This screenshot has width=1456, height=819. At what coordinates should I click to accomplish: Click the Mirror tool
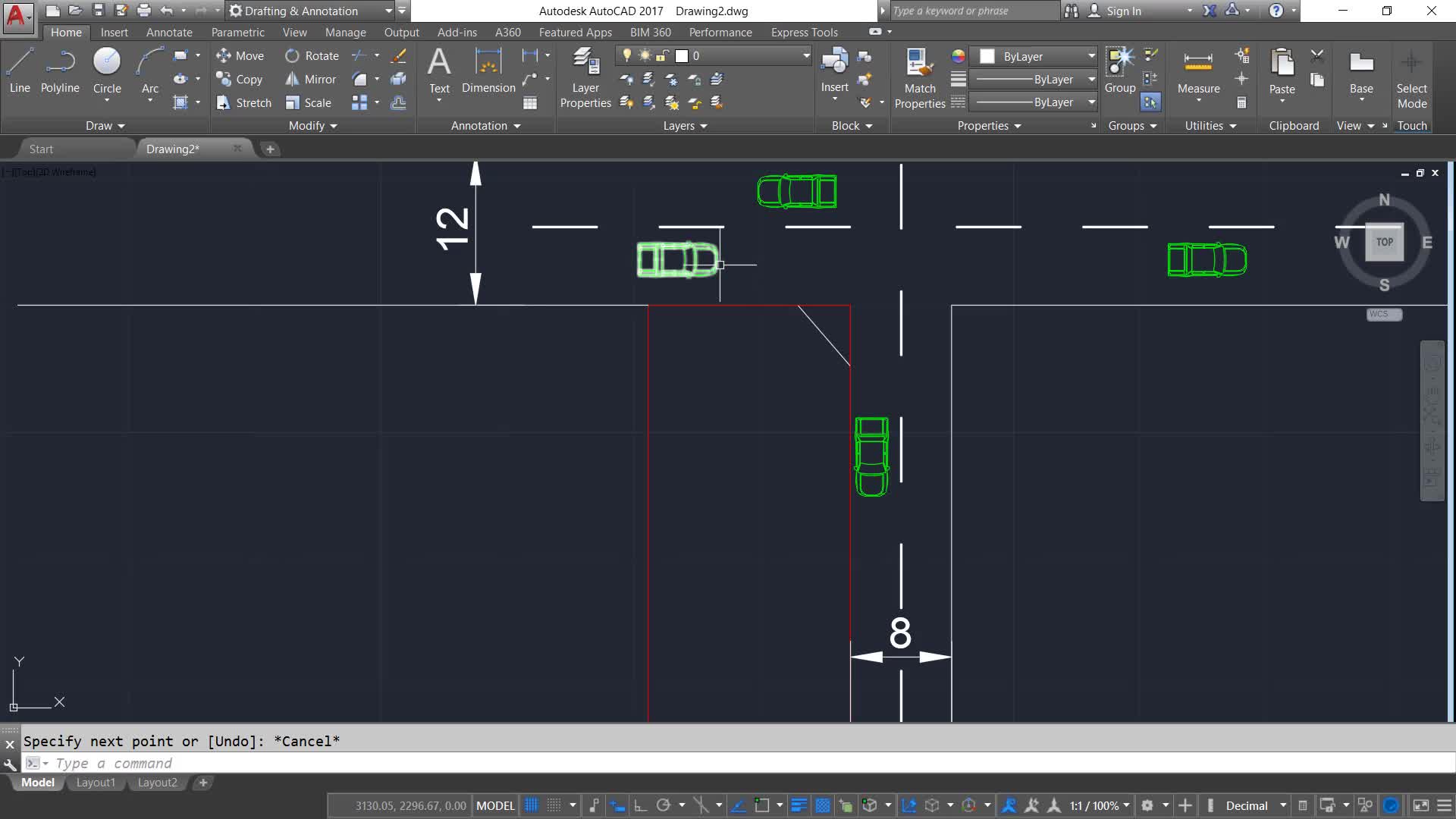310,79
